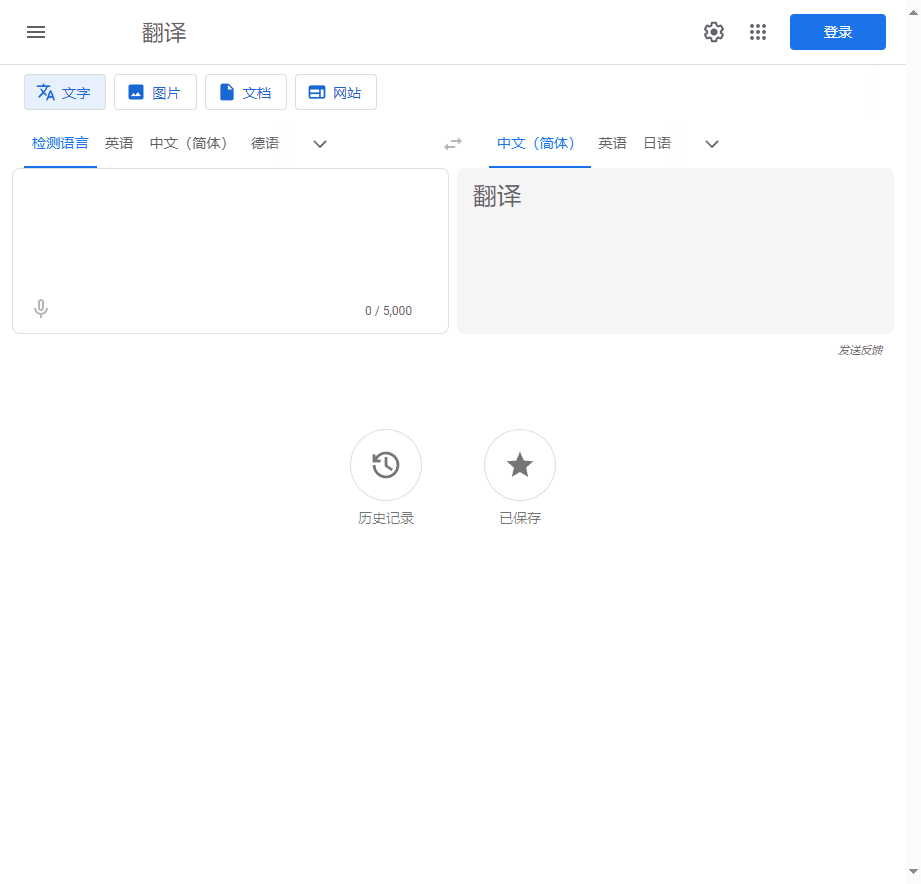Switch to 文档 document translation
The height and width of the screenshot is (884, 921).
click(246, 92)
